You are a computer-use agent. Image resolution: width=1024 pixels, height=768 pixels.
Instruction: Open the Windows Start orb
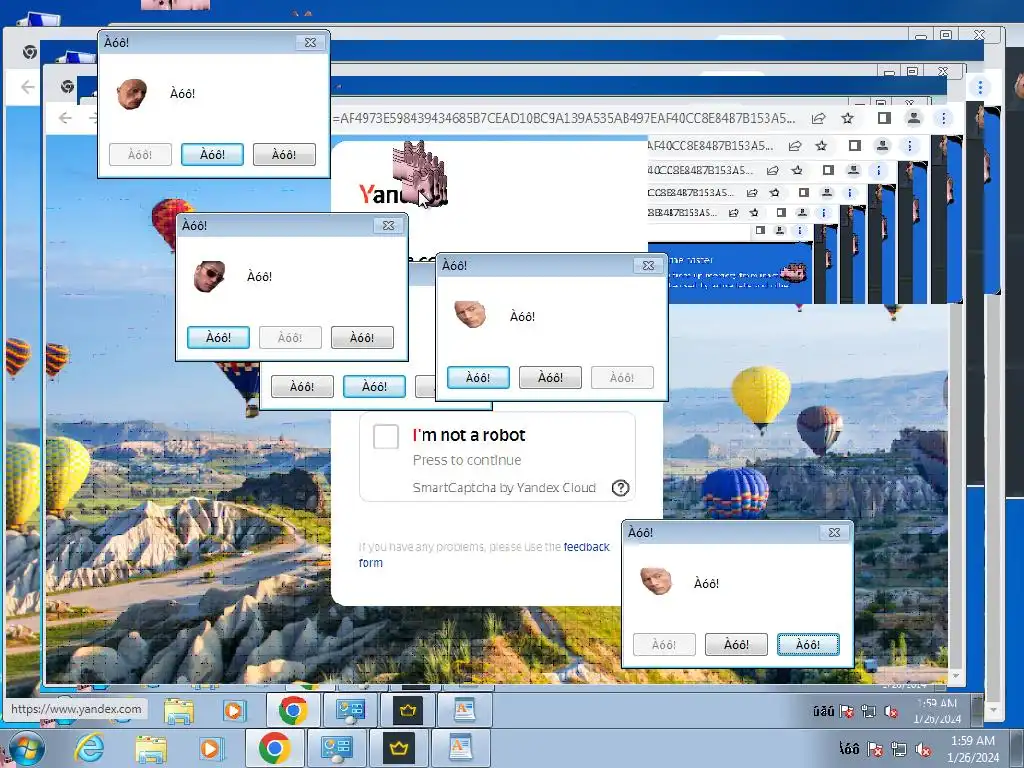click(26, 749)
